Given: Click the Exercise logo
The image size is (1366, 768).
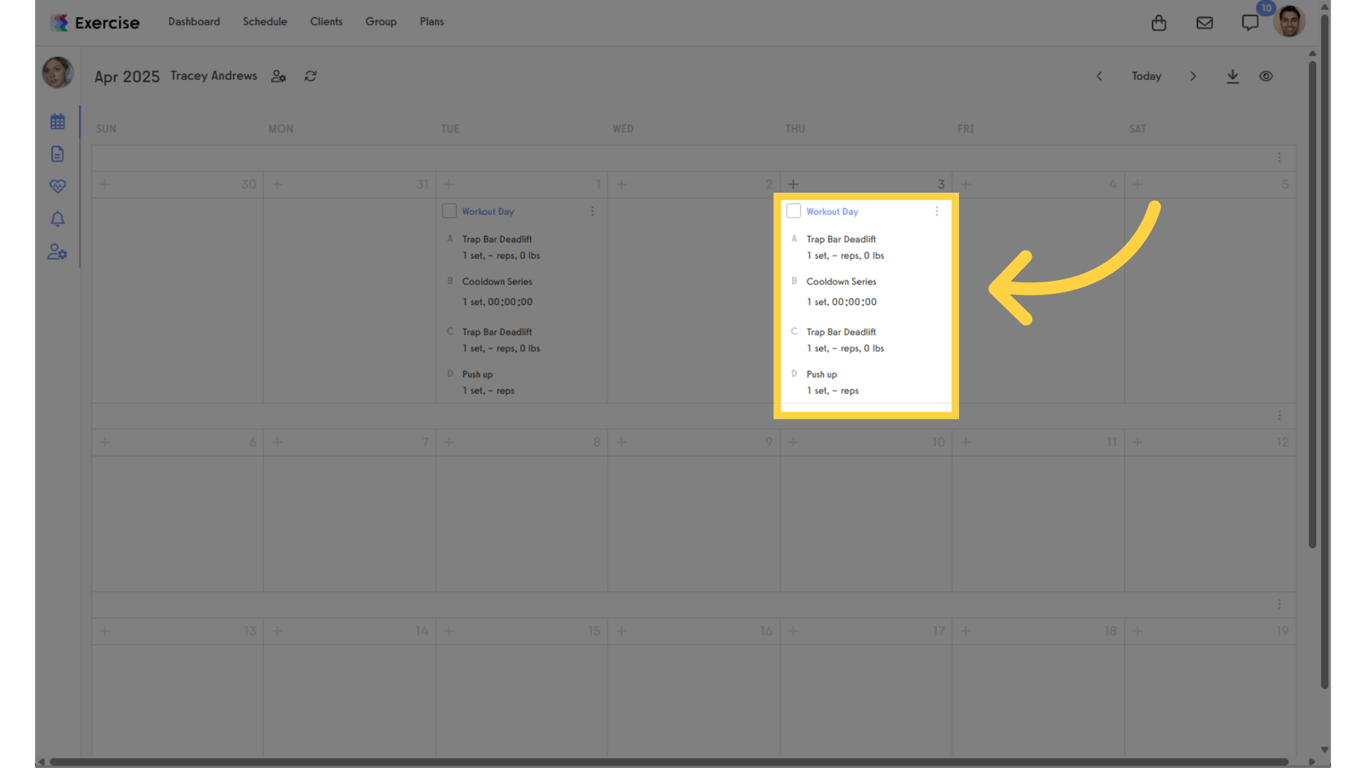Looking at the screenshot, I should 95,22.
